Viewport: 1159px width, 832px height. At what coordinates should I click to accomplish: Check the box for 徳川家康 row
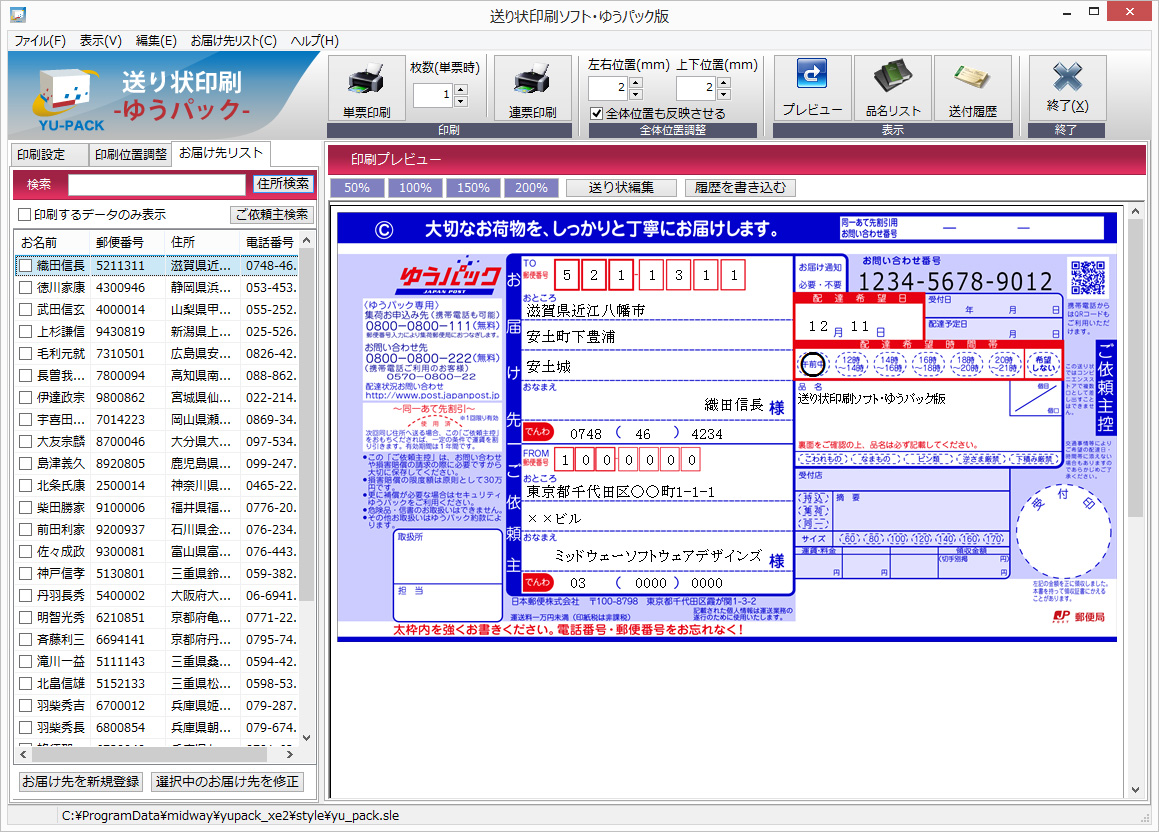pyautogui.click(x=25, y=287)
